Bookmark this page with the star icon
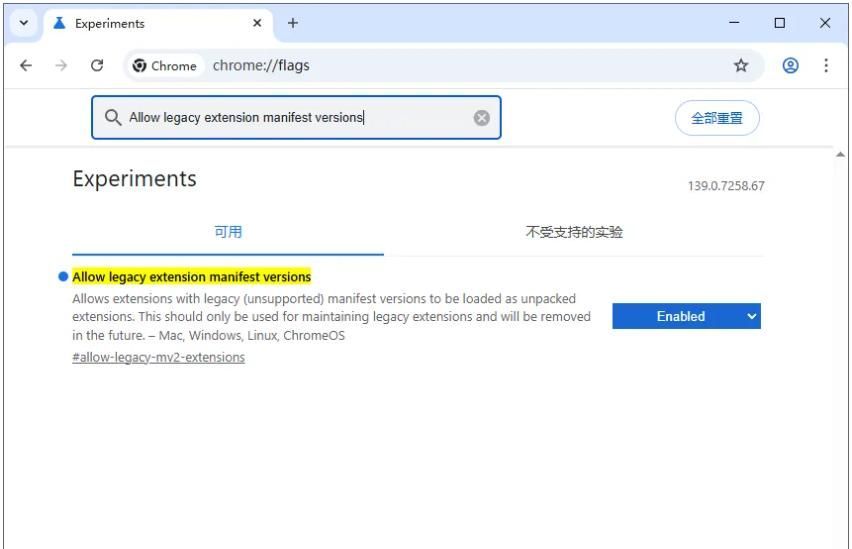Image resolution: width=852 pixels, height=549 pixels. [741, 66]
